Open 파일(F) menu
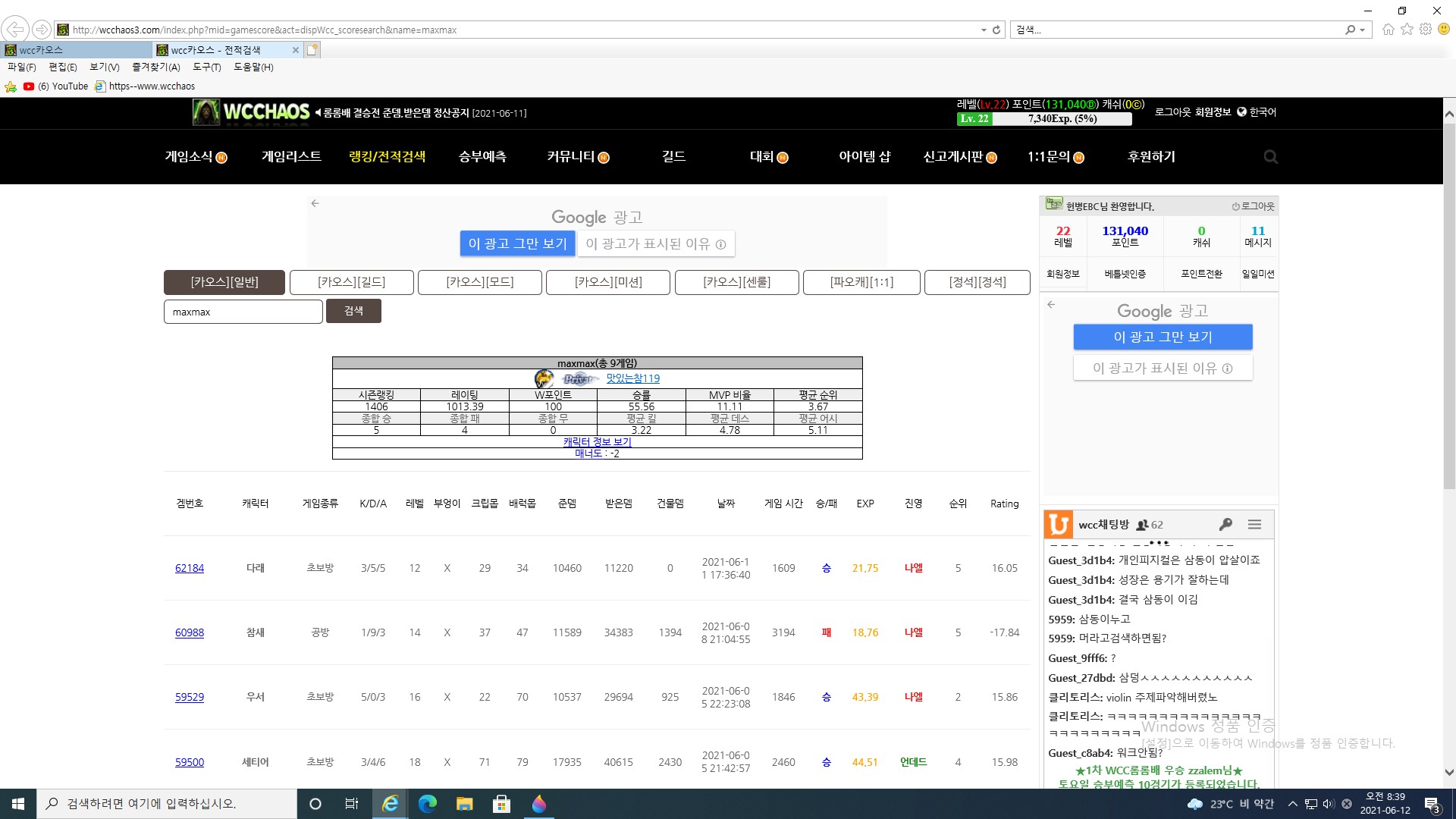1456x819 pixels. tap(22, 67)
